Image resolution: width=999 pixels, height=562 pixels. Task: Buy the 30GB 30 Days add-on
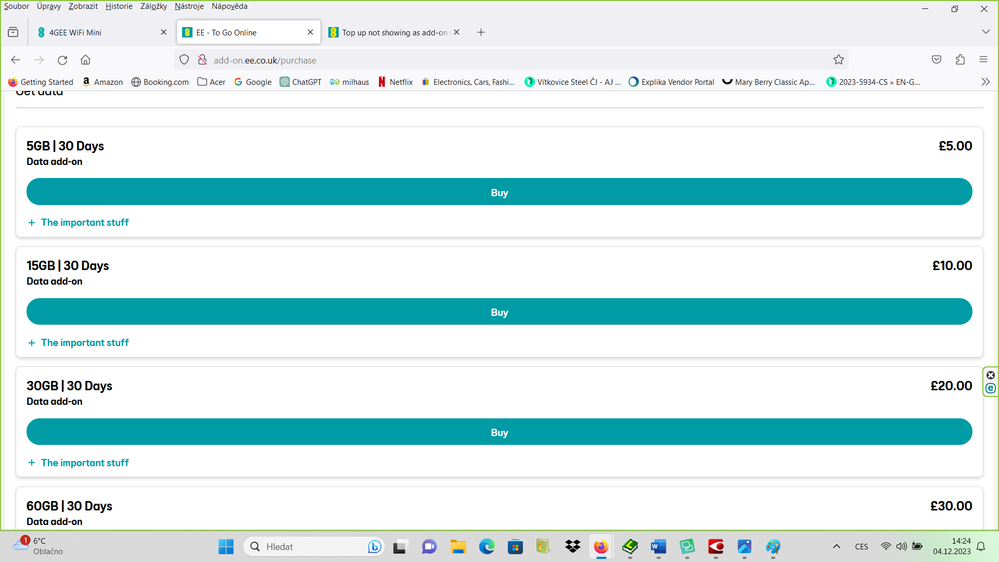point(500,432)
